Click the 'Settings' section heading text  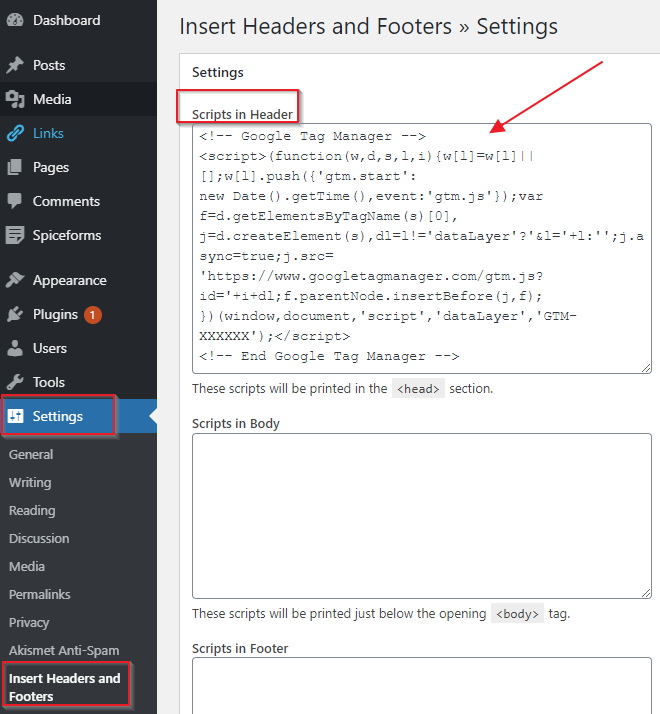[218, 72]
